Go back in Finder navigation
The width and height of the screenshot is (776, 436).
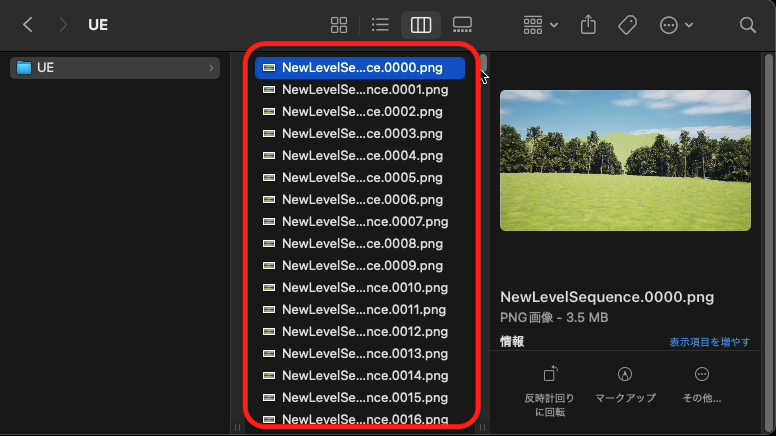click(28, 25)
